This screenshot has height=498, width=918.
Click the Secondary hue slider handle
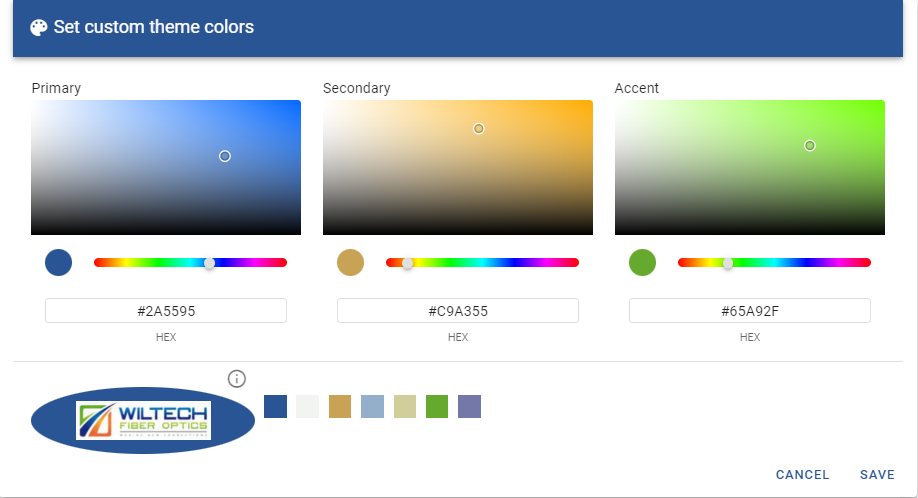pyautogui.click(x=407, y=263)
